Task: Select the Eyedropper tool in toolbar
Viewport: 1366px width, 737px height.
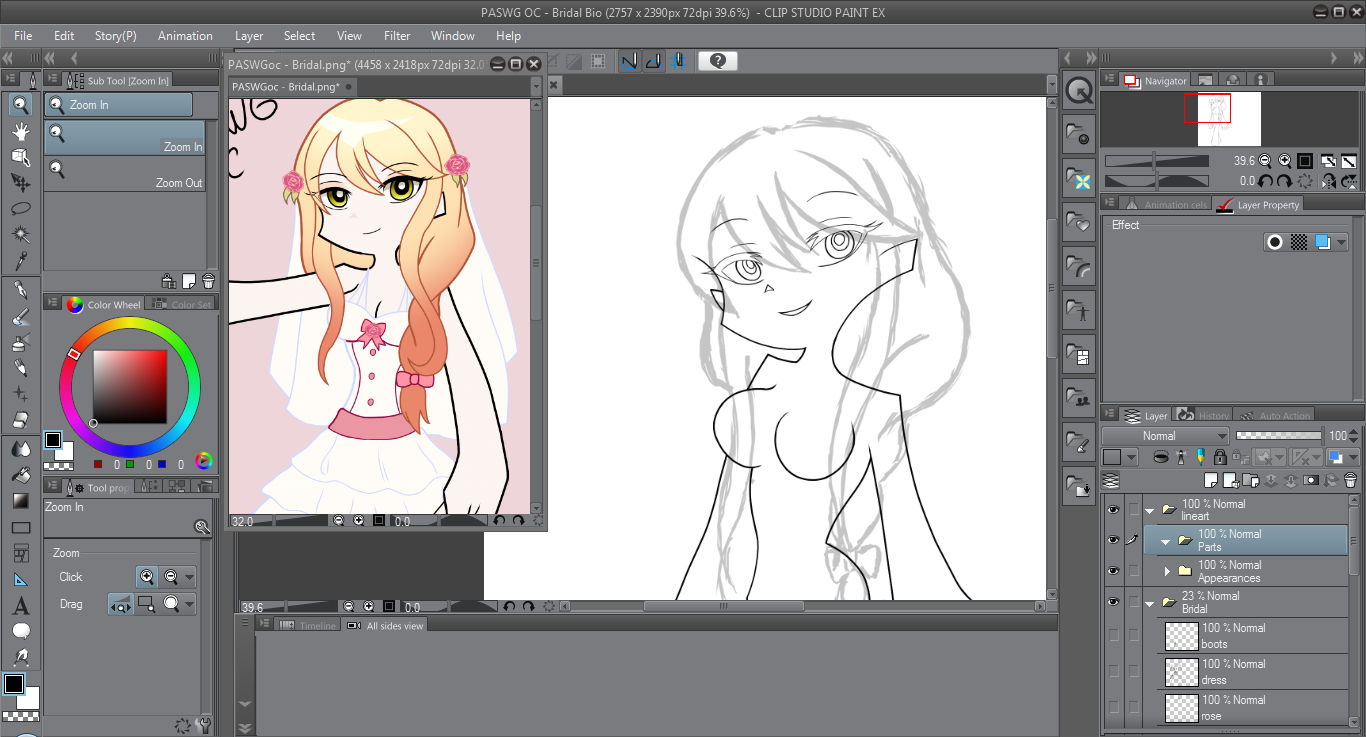Action: coord(20,261)
